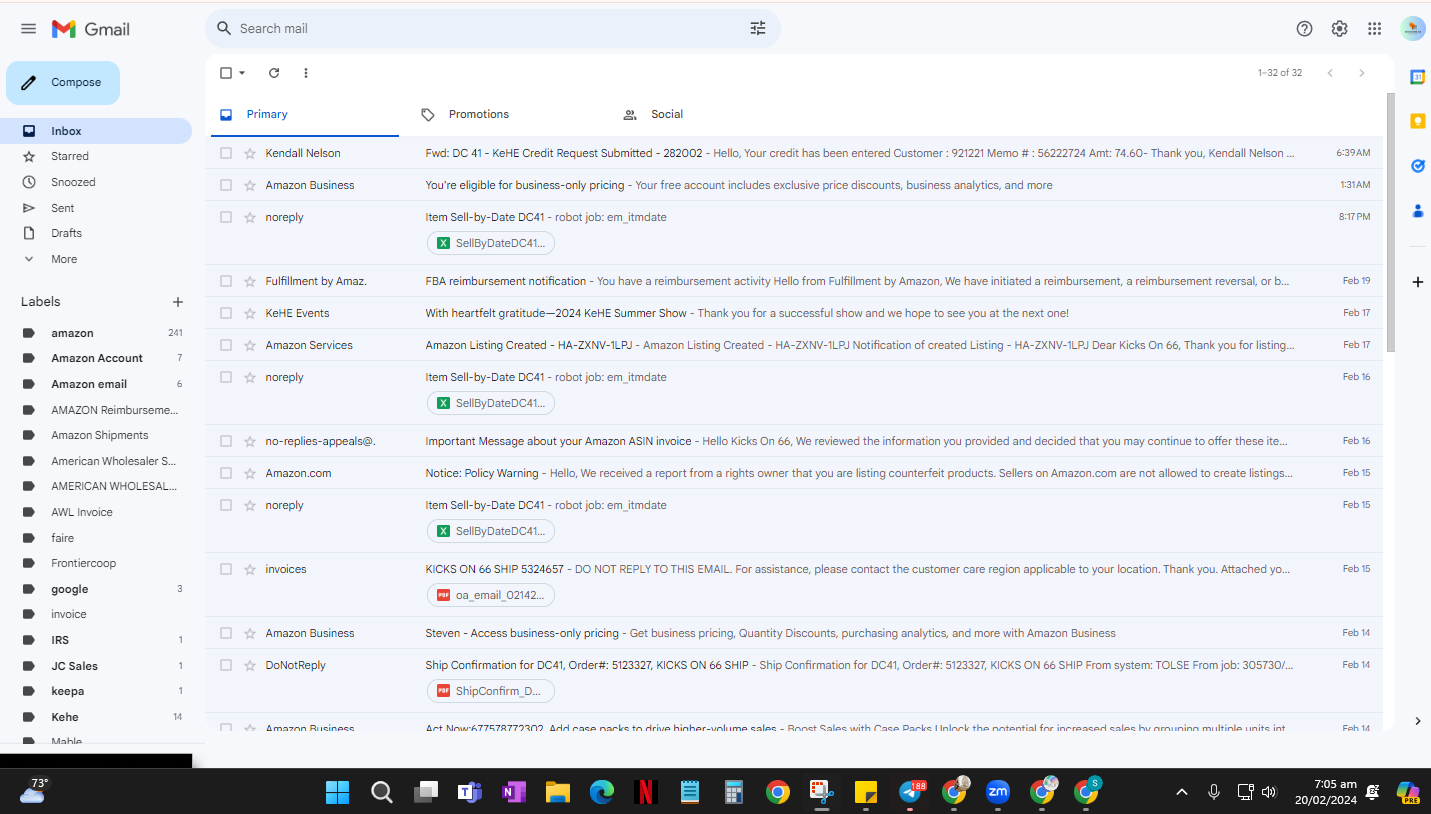1431x814 pixels.
Task: Open Gmail Settings gear icon
Action: pyautogui.click(x=1339, y=29)
